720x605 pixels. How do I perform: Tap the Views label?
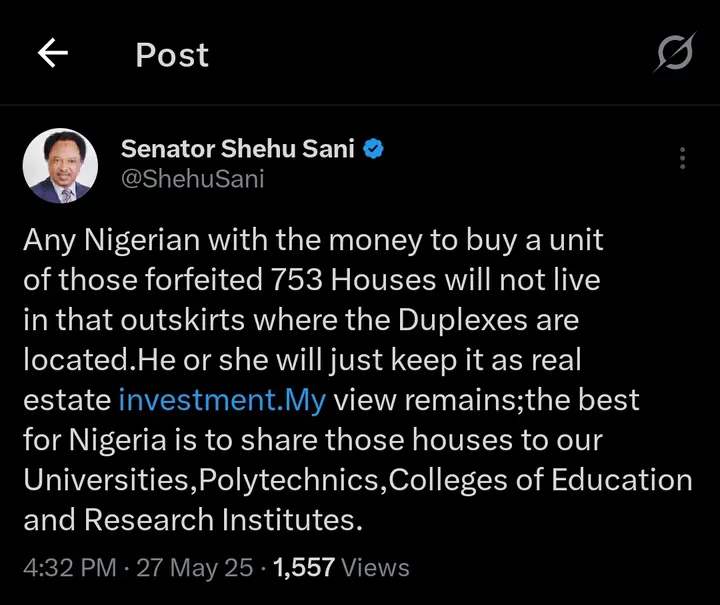click(375, 568)
